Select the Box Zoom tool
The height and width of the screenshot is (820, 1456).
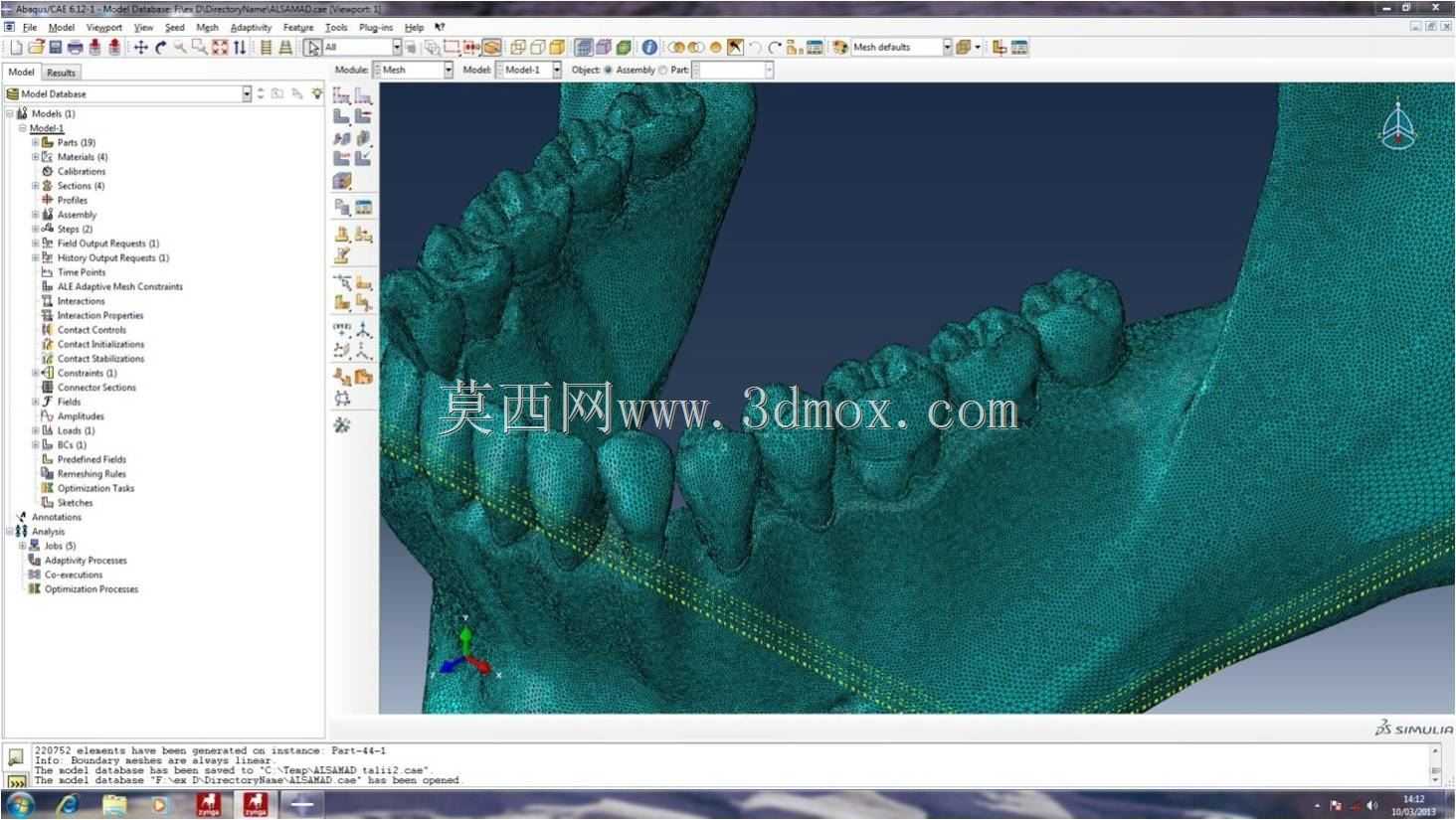[x=200, y=47]
